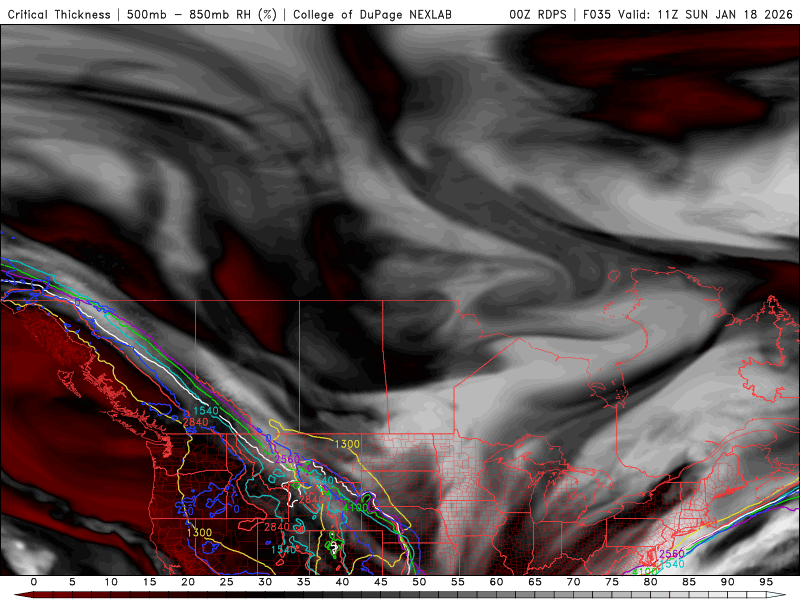This screenshot has height=600, width=800.
Task: Click the 65 label on the color scale
Action: point(535,582)
